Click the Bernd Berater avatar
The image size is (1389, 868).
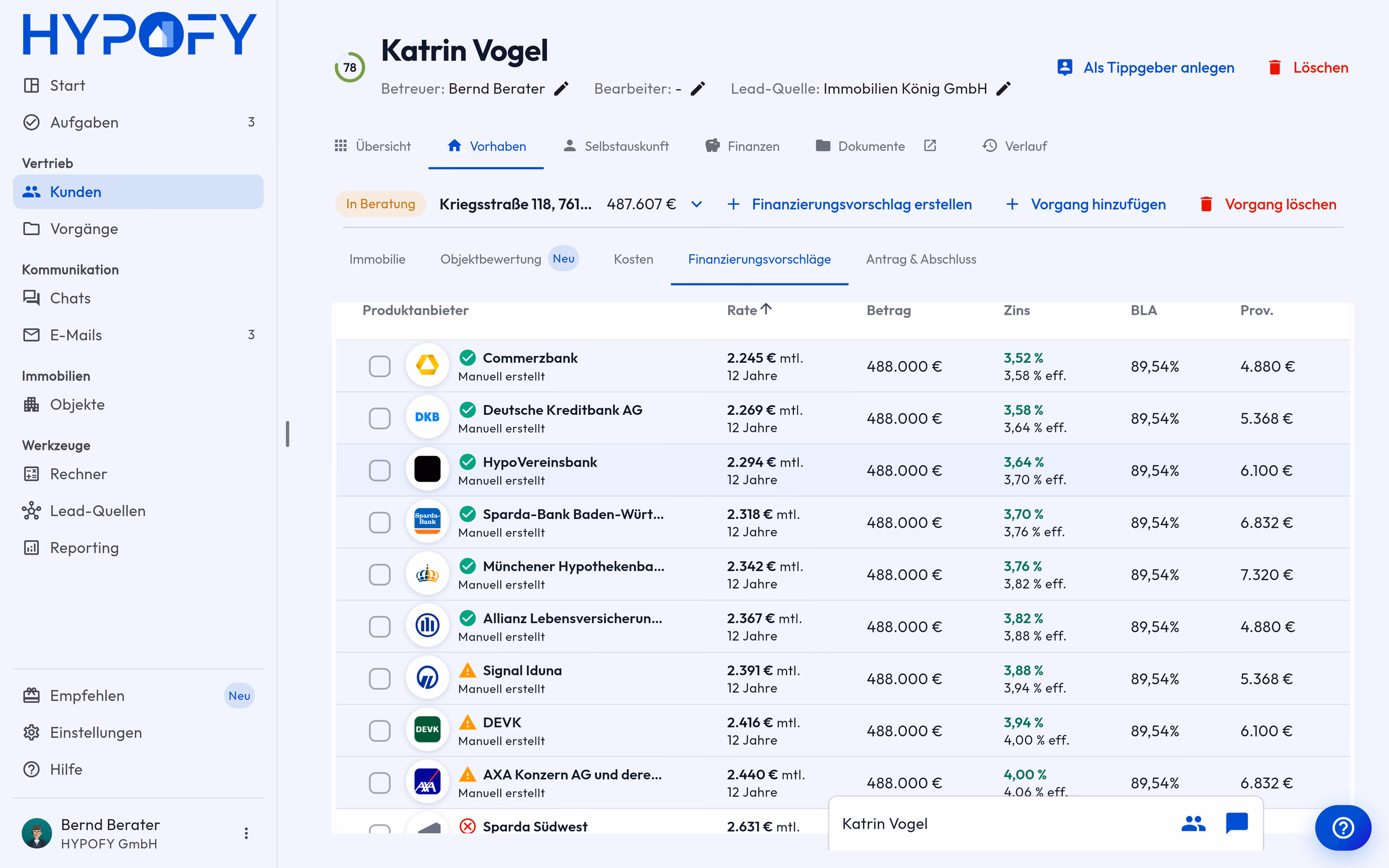pos(37,833)
